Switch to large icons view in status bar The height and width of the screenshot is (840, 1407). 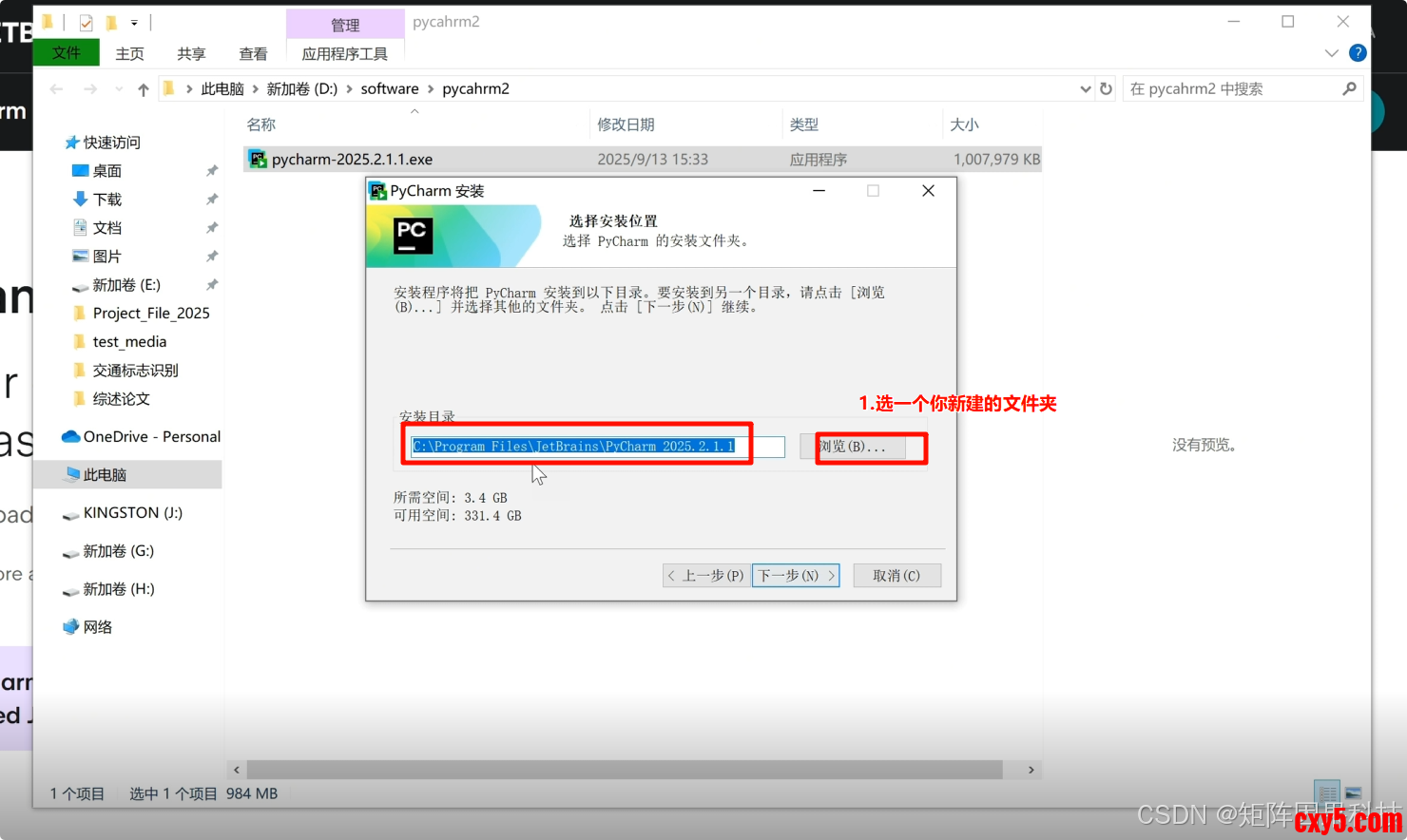pos(1353,792)
